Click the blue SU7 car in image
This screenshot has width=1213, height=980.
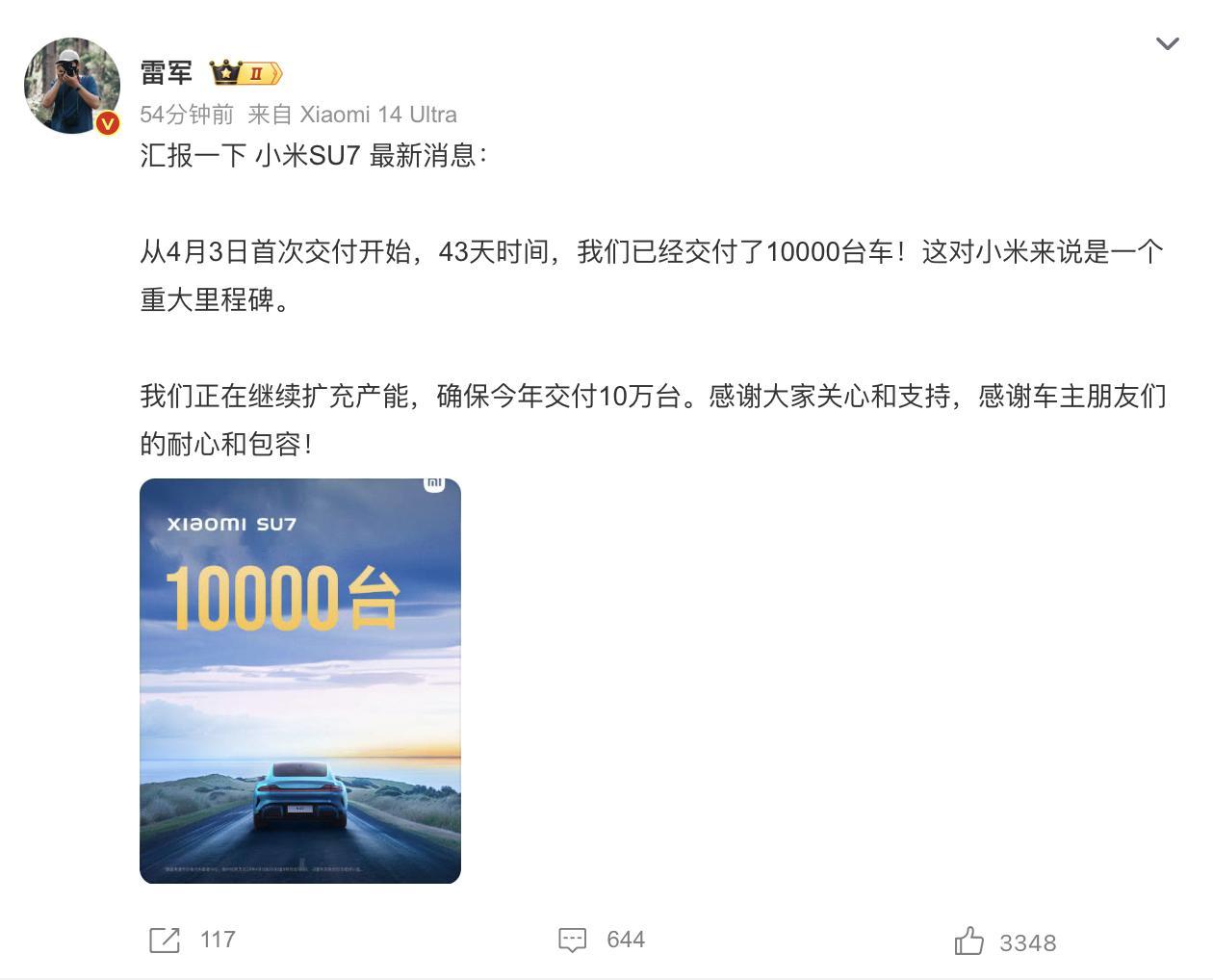click(300, 794)
